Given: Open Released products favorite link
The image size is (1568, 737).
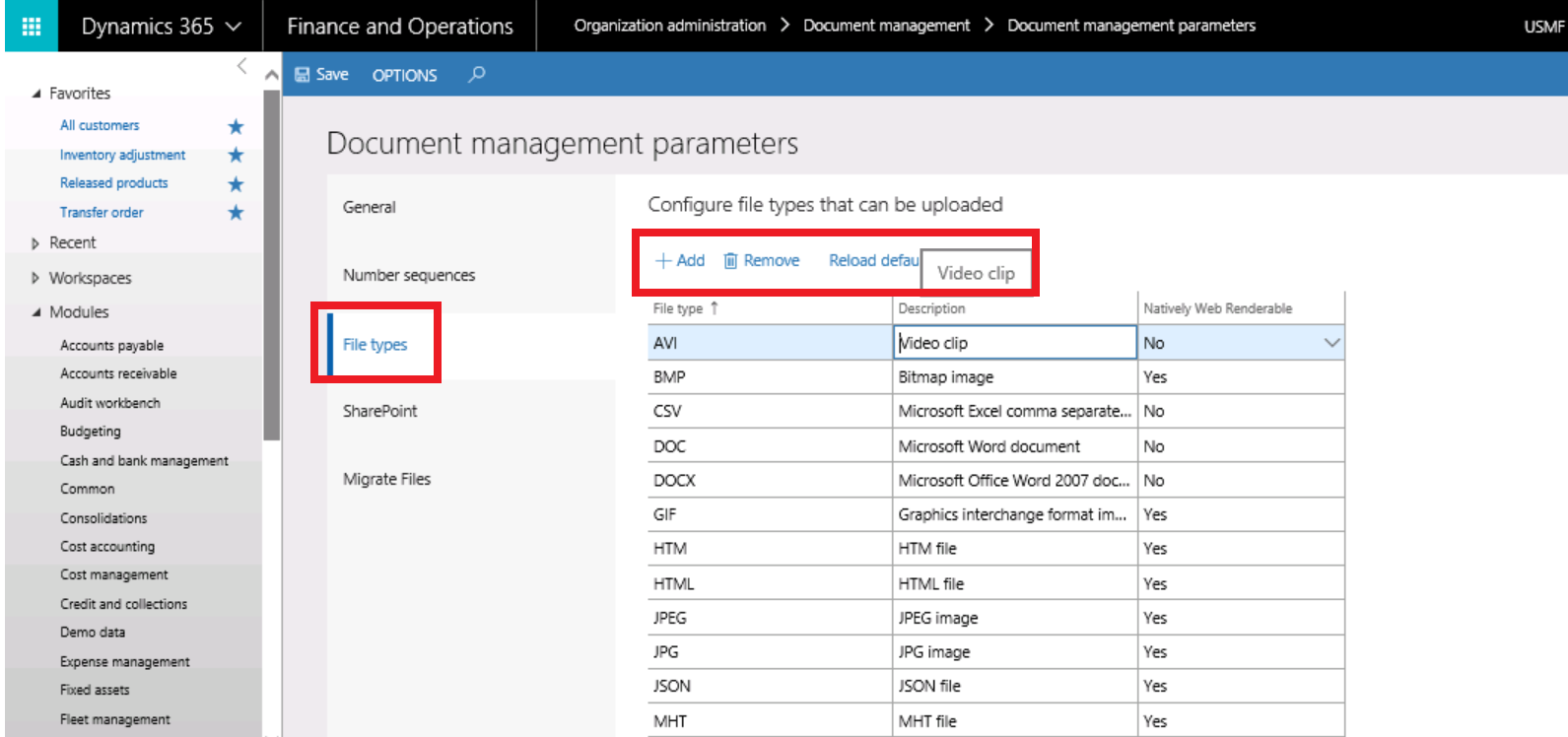Looking at the screenshot, I should (113, 183).
